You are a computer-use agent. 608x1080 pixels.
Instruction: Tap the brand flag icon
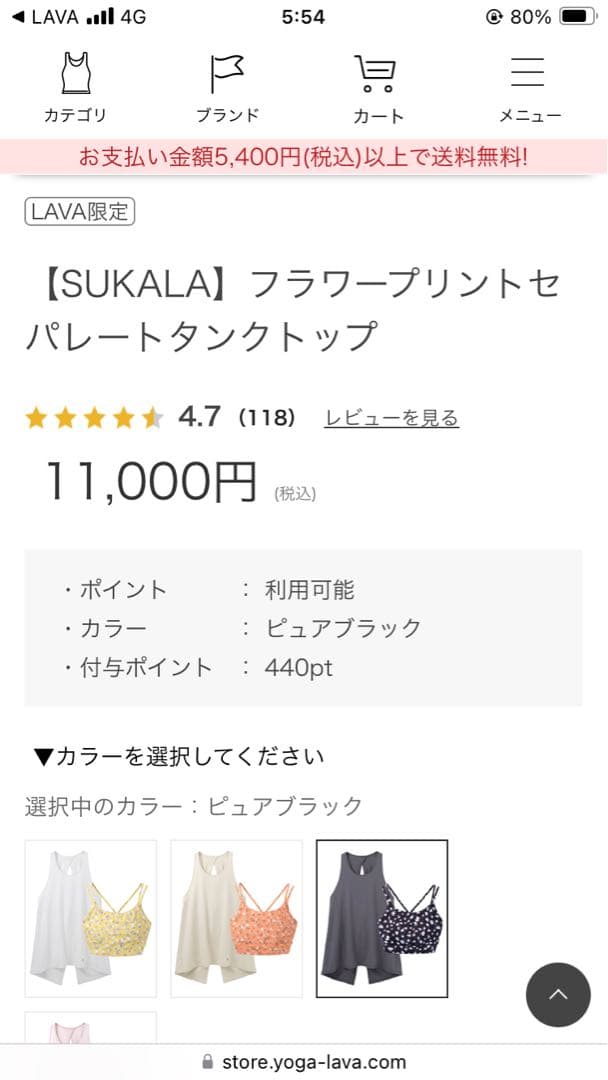click(227, 73)
